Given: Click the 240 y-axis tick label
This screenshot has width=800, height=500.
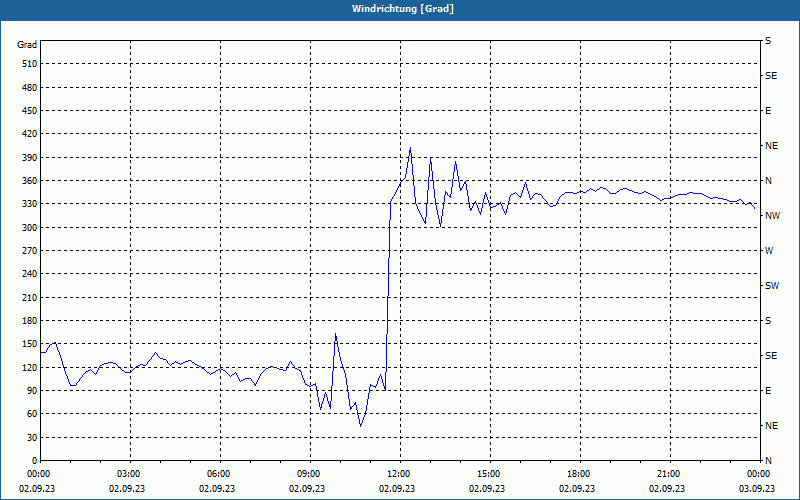Looking at the screenshot, I should (30, 274).
